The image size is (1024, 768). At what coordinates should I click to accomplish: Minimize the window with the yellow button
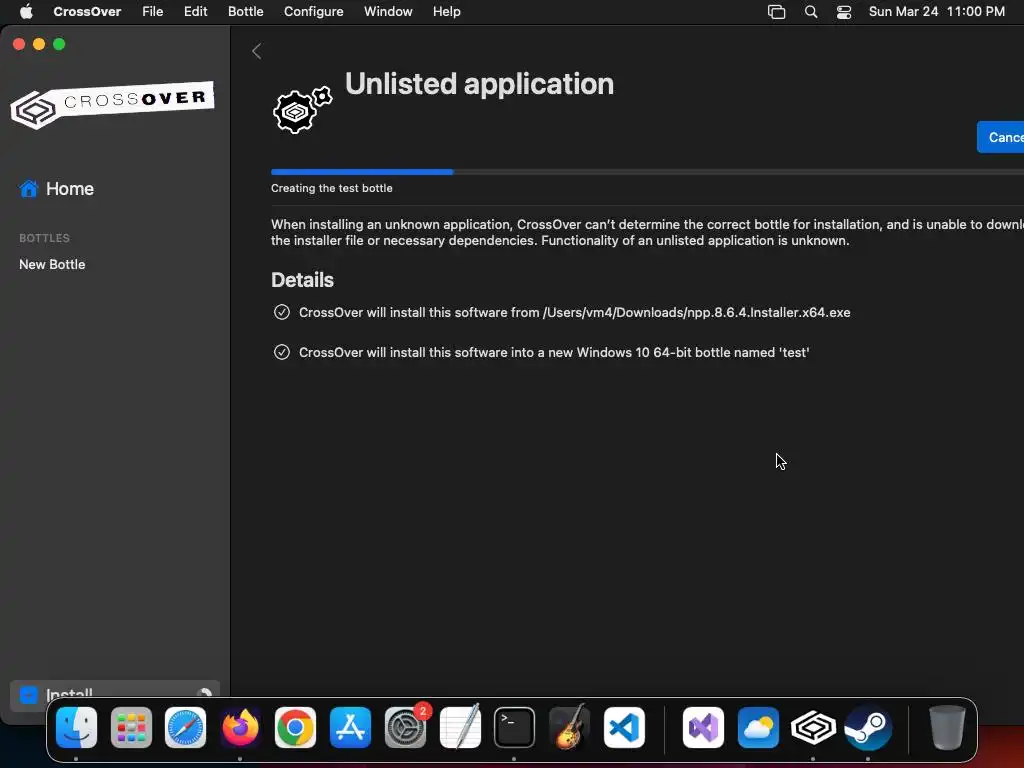[x=39, y=44]
